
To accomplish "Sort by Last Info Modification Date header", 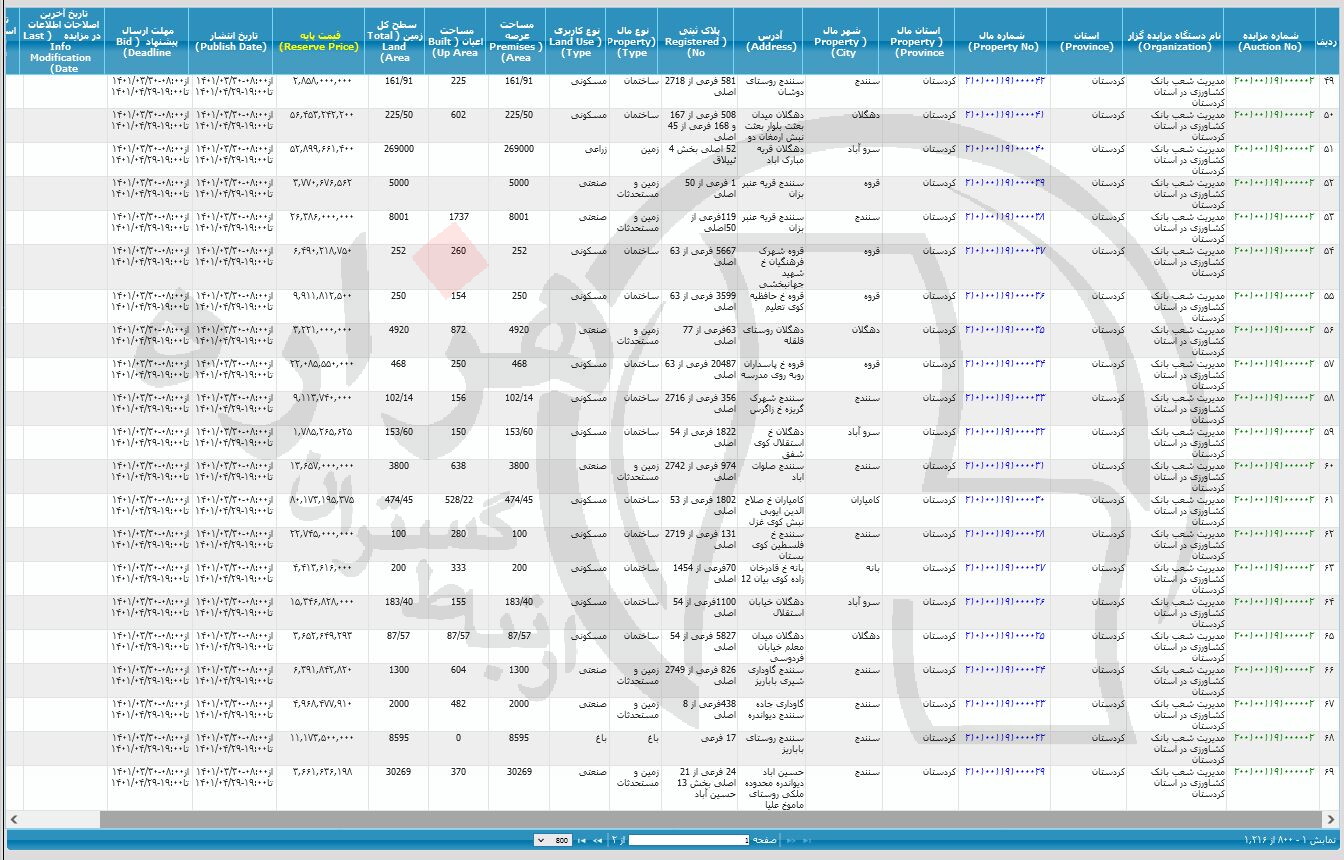I will (x=64, y=40).
